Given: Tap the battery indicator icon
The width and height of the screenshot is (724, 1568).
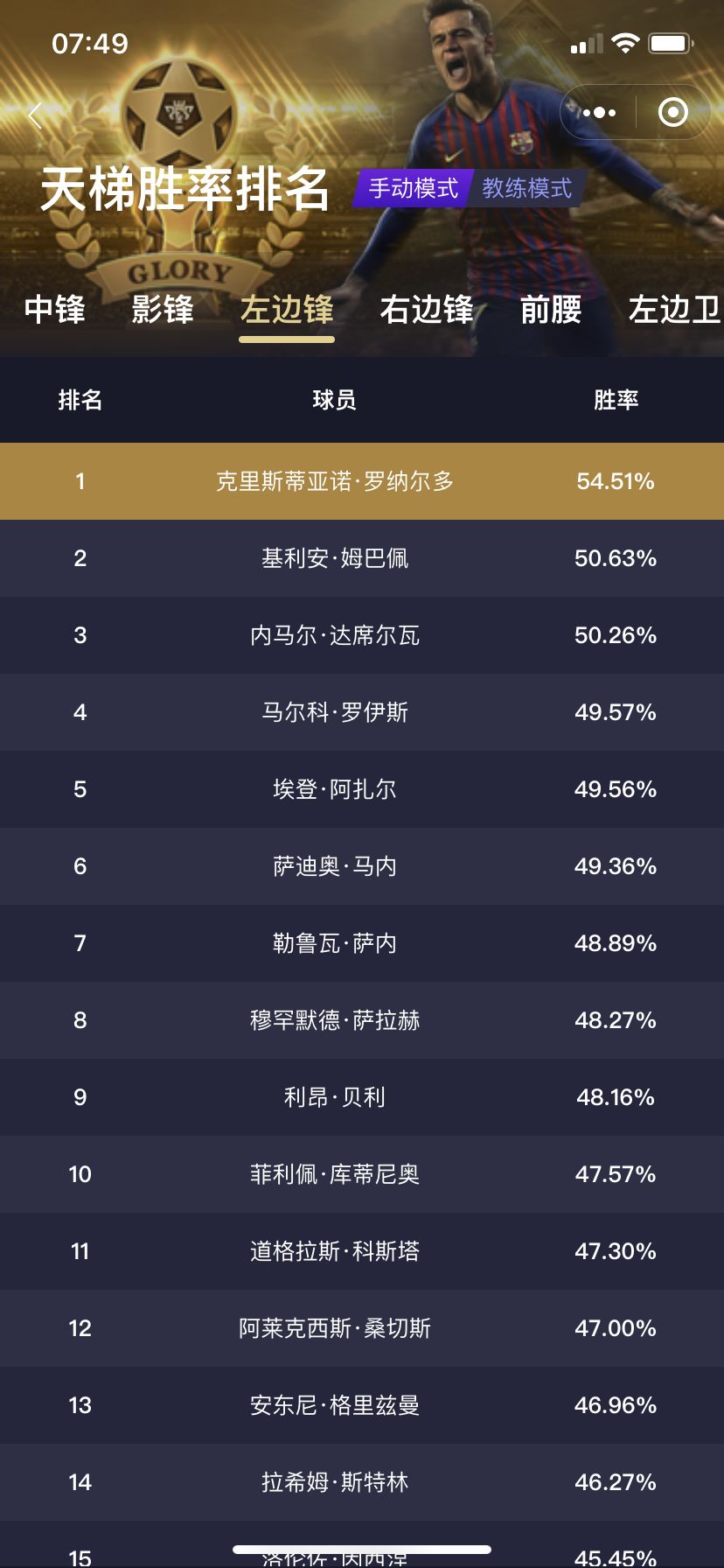Looking at the screenshot, I should point(672,43).
